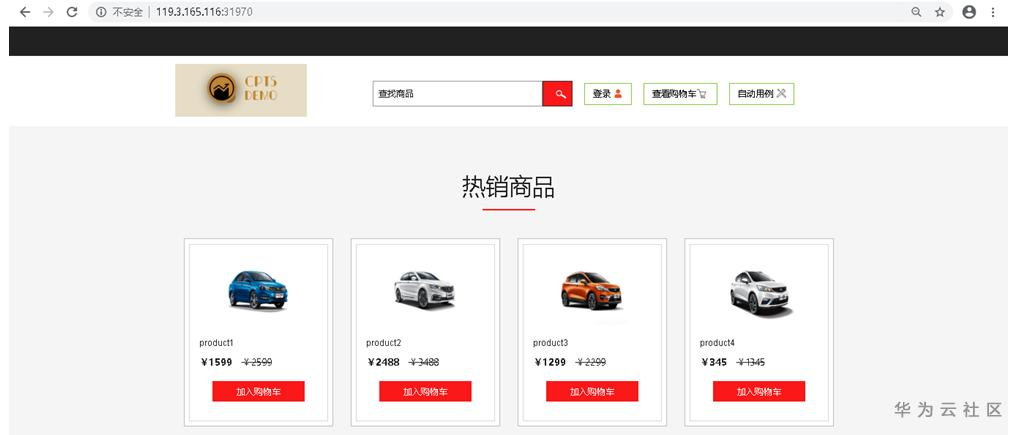This screenshot has height=435, width=1015.
Task: Select the orange SUV image of product3
Action: tap(592, 290)
